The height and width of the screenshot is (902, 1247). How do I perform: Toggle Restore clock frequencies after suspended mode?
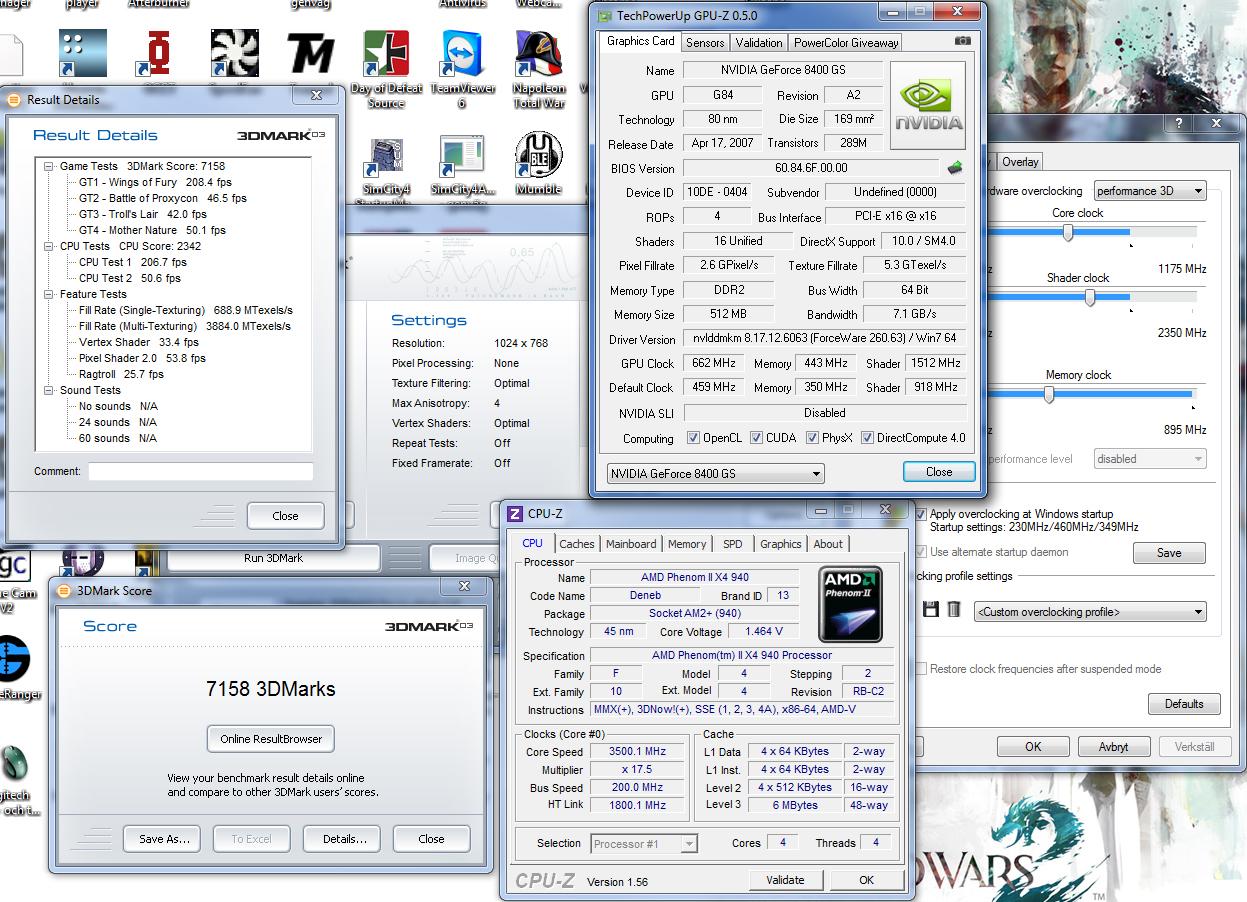pyautogui.click(x=921, y=669)
